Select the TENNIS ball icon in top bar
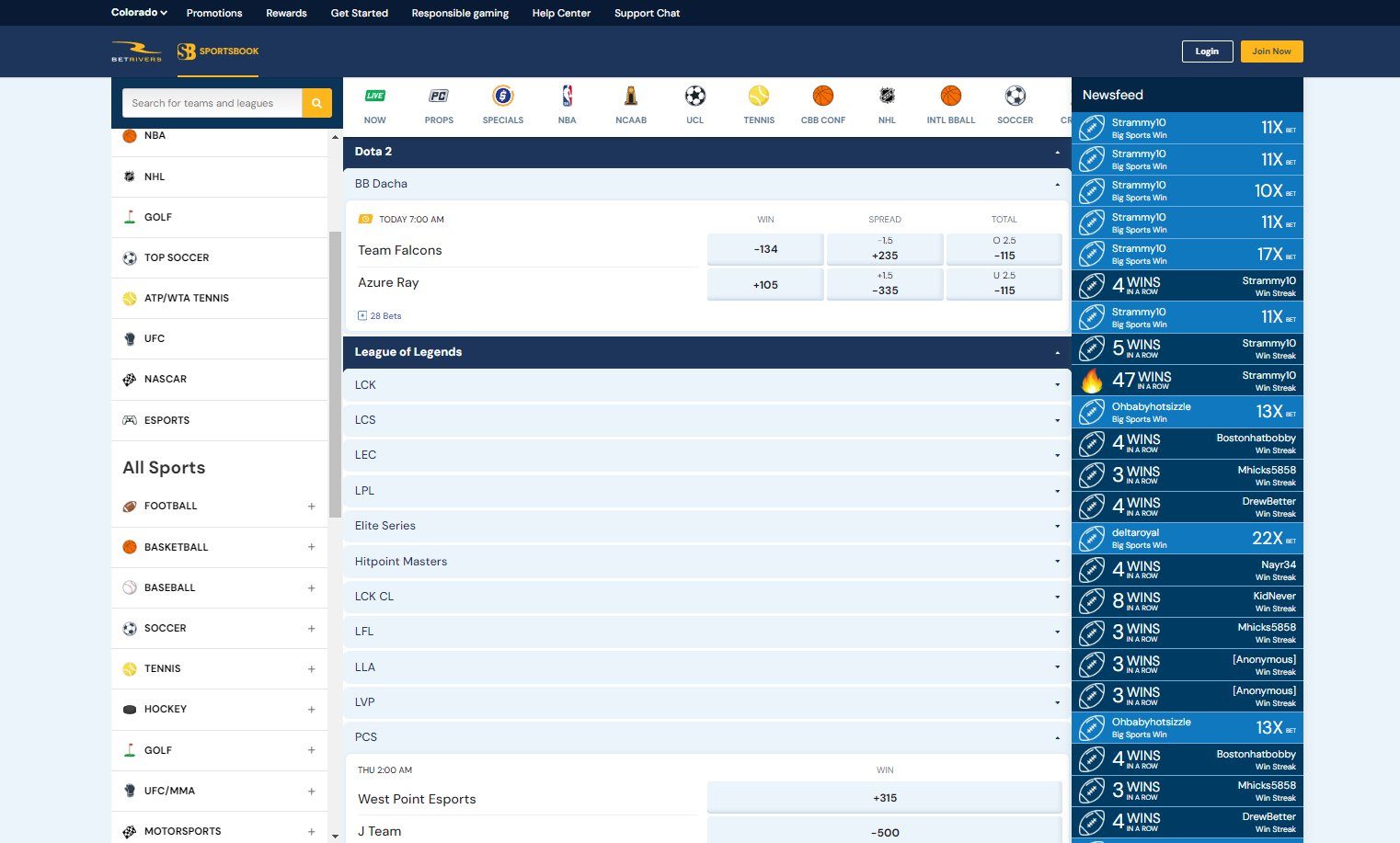Image resolution: width=1400 pixels, height=843 pixels. point(759,96)
